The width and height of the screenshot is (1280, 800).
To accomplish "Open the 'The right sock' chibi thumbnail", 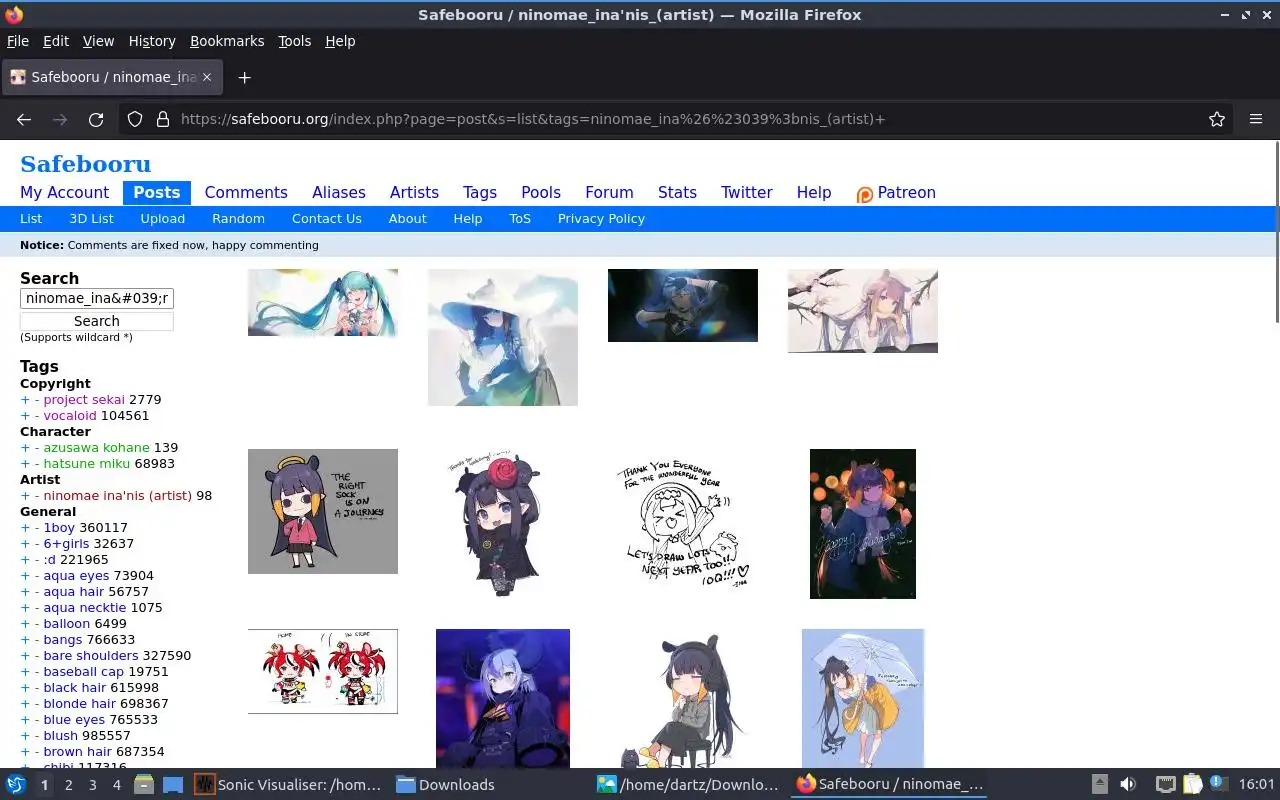I will (x=323, y=511).
